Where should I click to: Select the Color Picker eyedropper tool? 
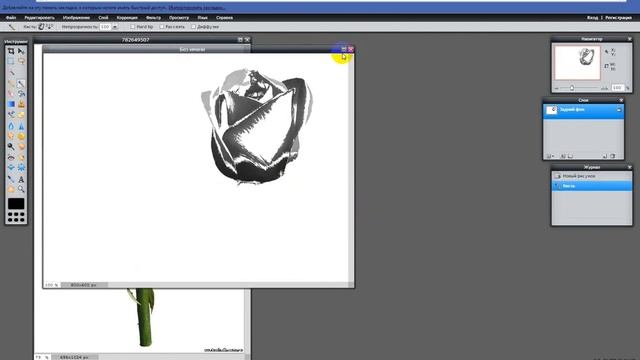pyautogui.click(x=11, y=179)
